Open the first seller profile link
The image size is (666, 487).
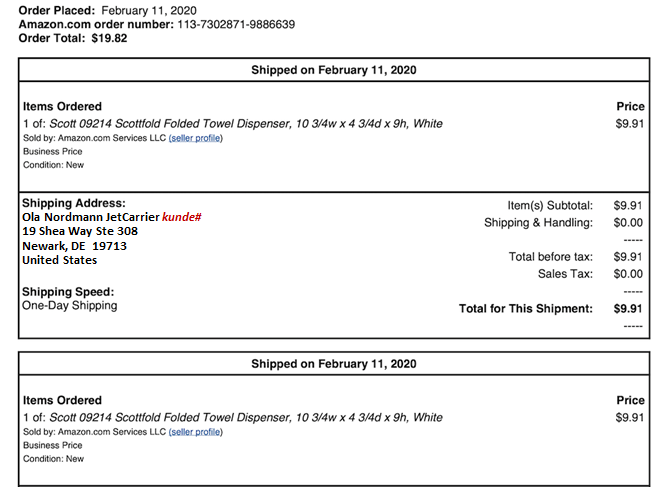click(195, 138)
